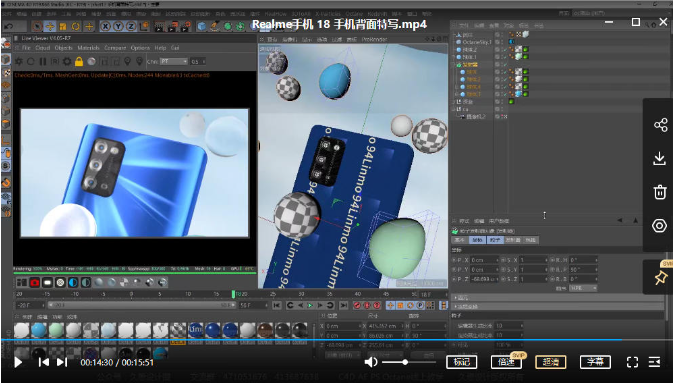Screen dimensions: 673x383
Task: Open Live Viewer Objects menu
Action: point(64,48)
